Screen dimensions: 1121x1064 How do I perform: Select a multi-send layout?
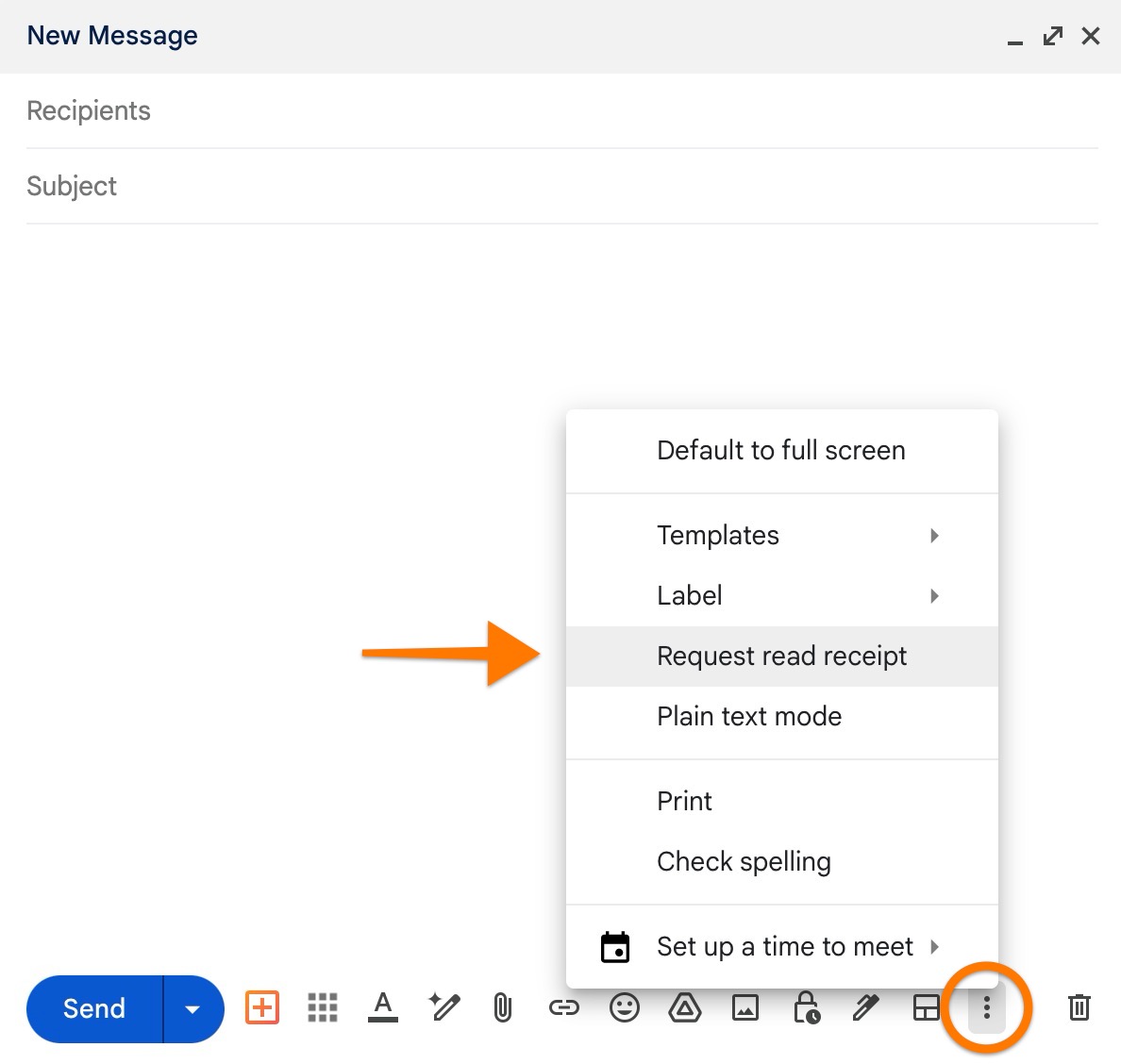(x=925, y=1007)
